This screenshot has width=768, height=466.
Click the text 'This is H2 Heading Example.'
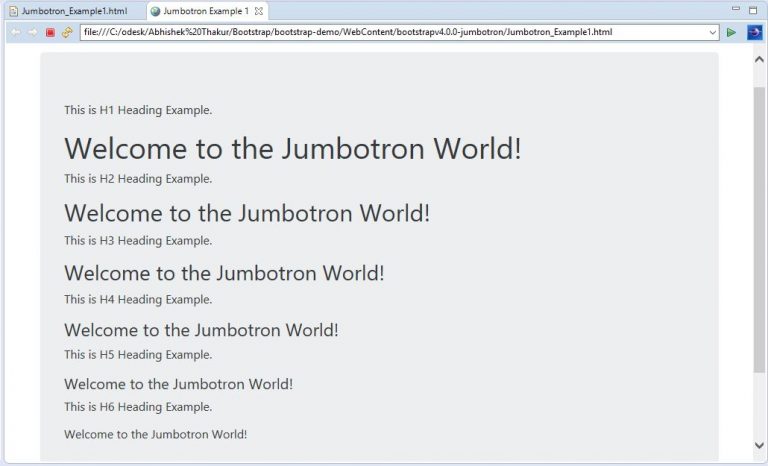[138, 179]
